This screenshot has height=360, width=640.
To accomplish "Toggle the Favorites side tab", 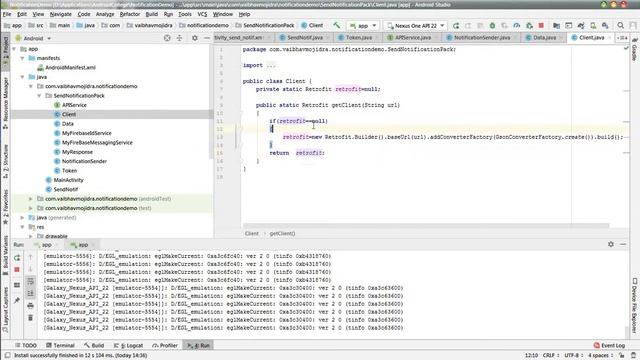I will pyautogui.click(x=5, y=207).
